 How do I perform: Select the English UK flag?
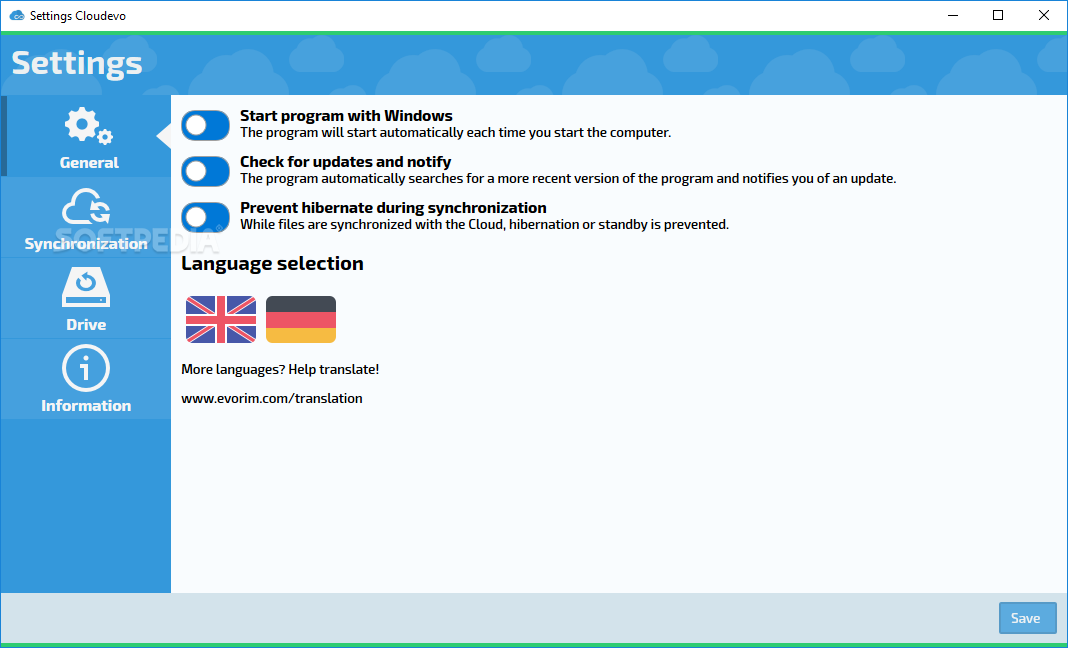221,320
